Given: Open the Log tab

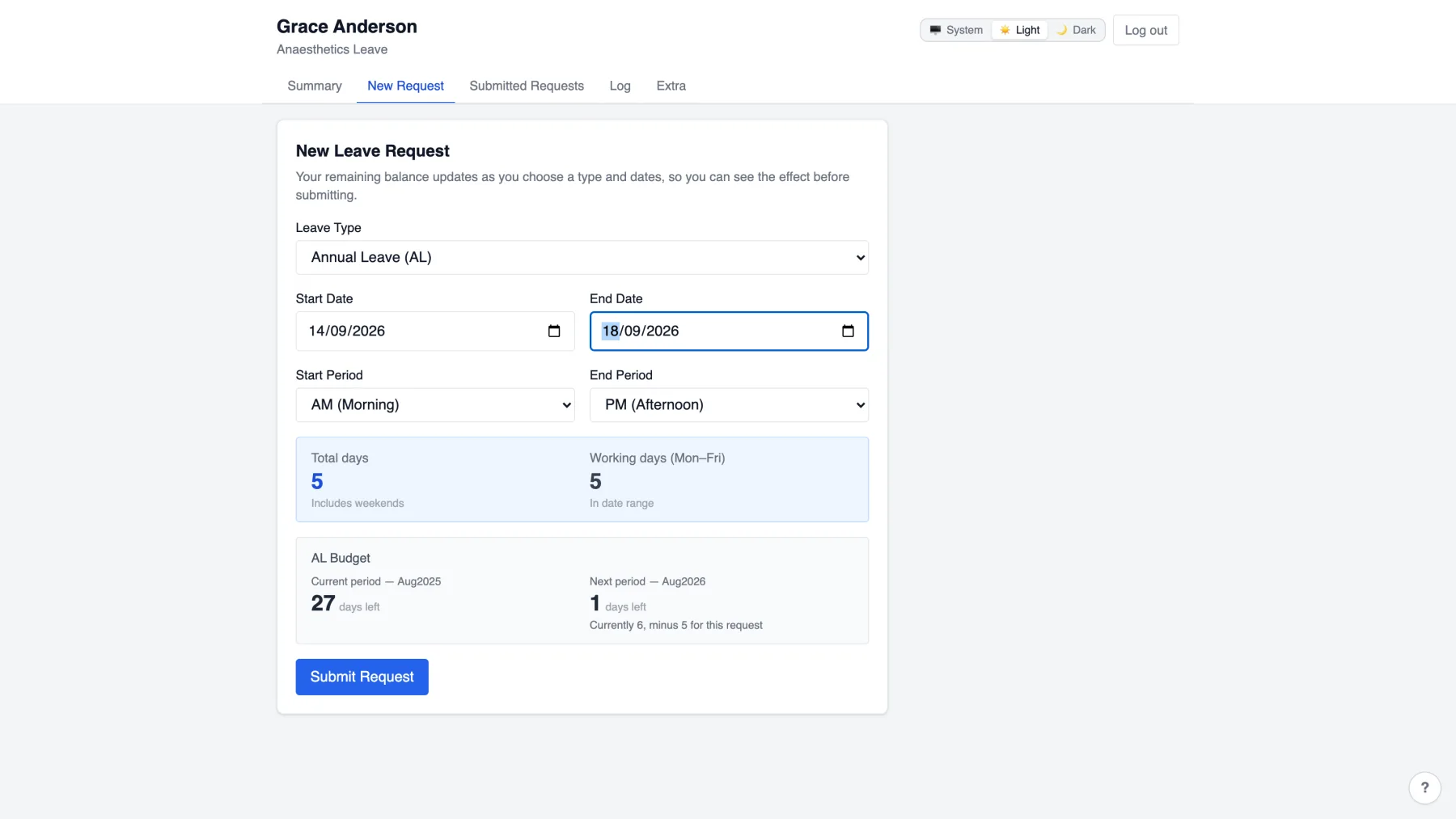Looking at the screenshot, I should click(x=620, y=86).
